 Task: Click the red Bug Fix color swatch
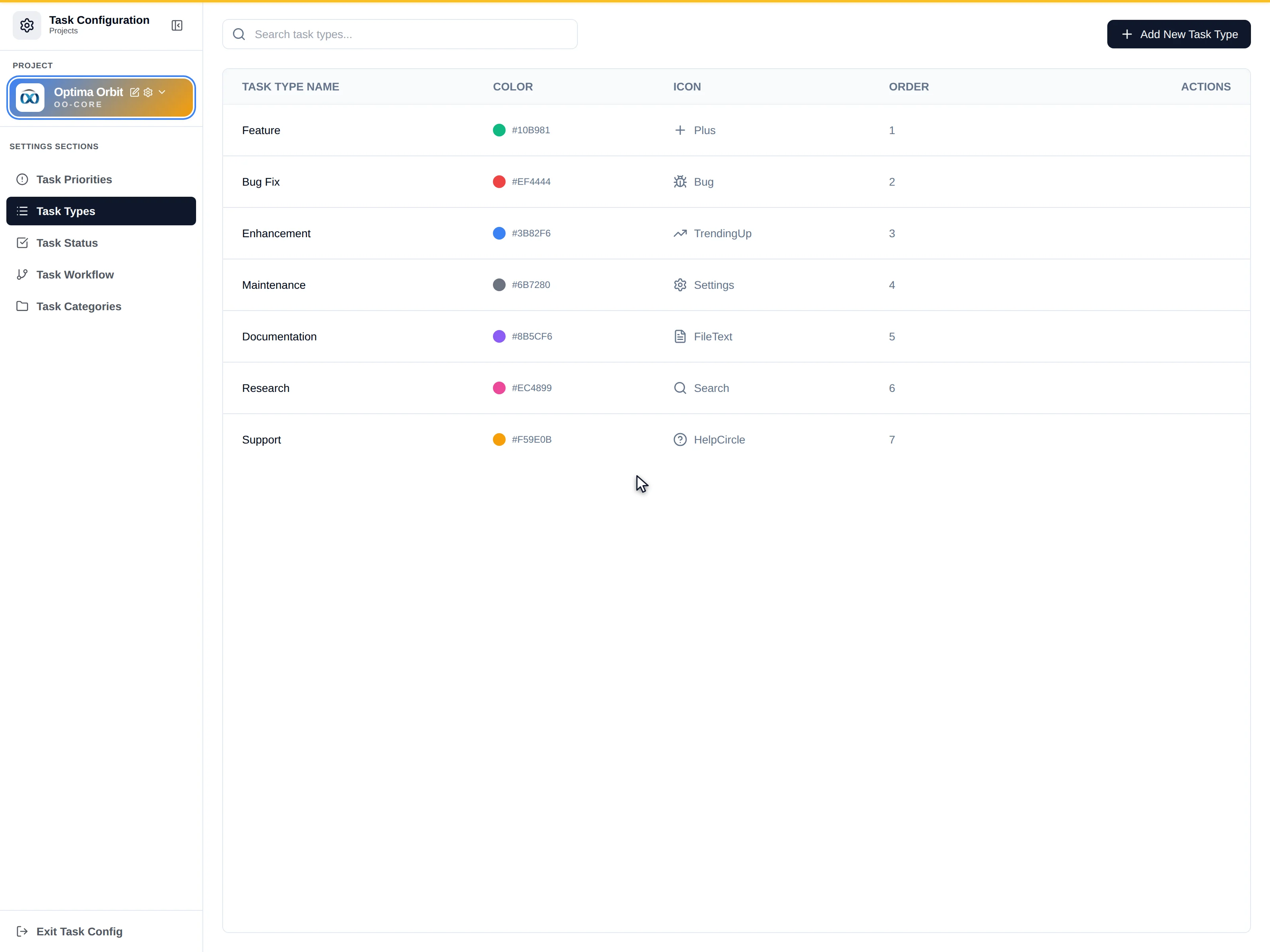click(x=499, y=182)
